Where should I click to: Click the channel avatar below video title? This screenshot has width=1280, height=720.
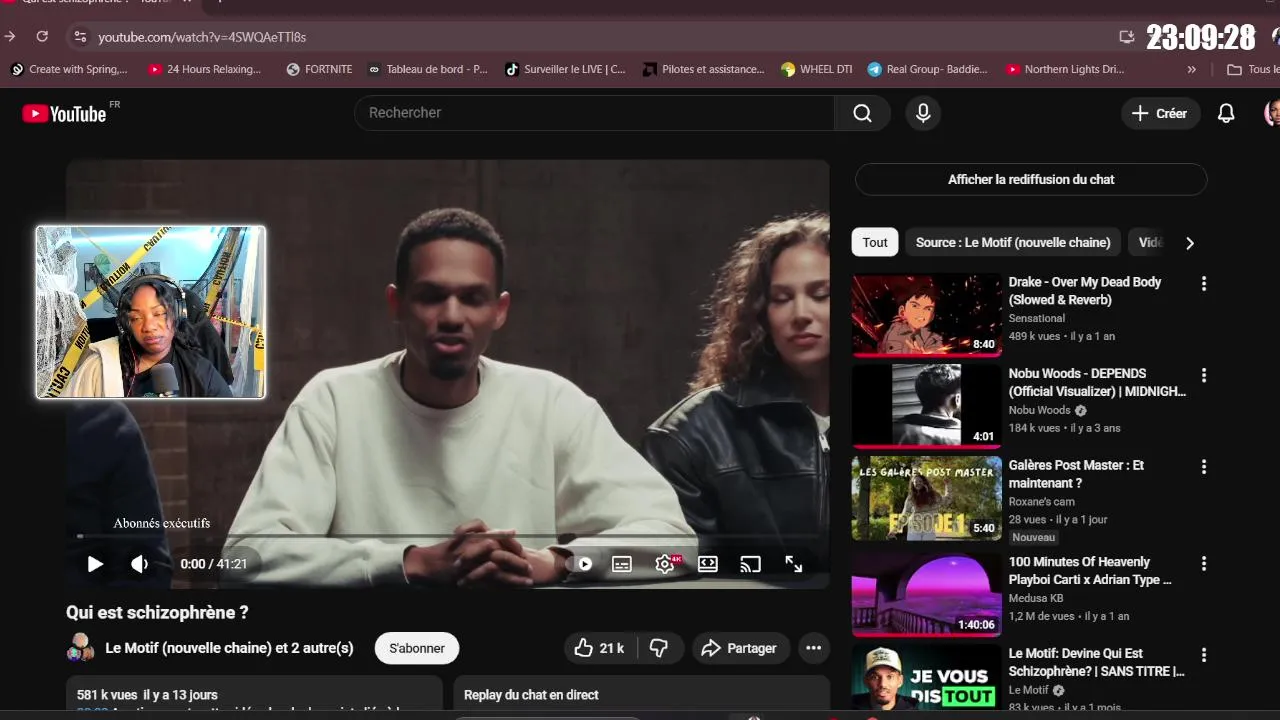80,648
